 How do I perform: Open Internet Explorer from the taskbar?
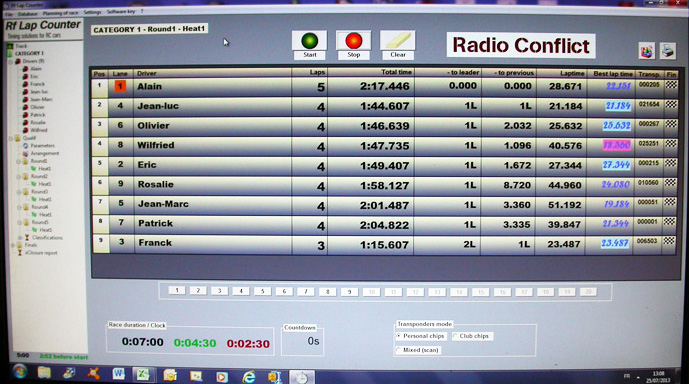(x=249, y=376)
